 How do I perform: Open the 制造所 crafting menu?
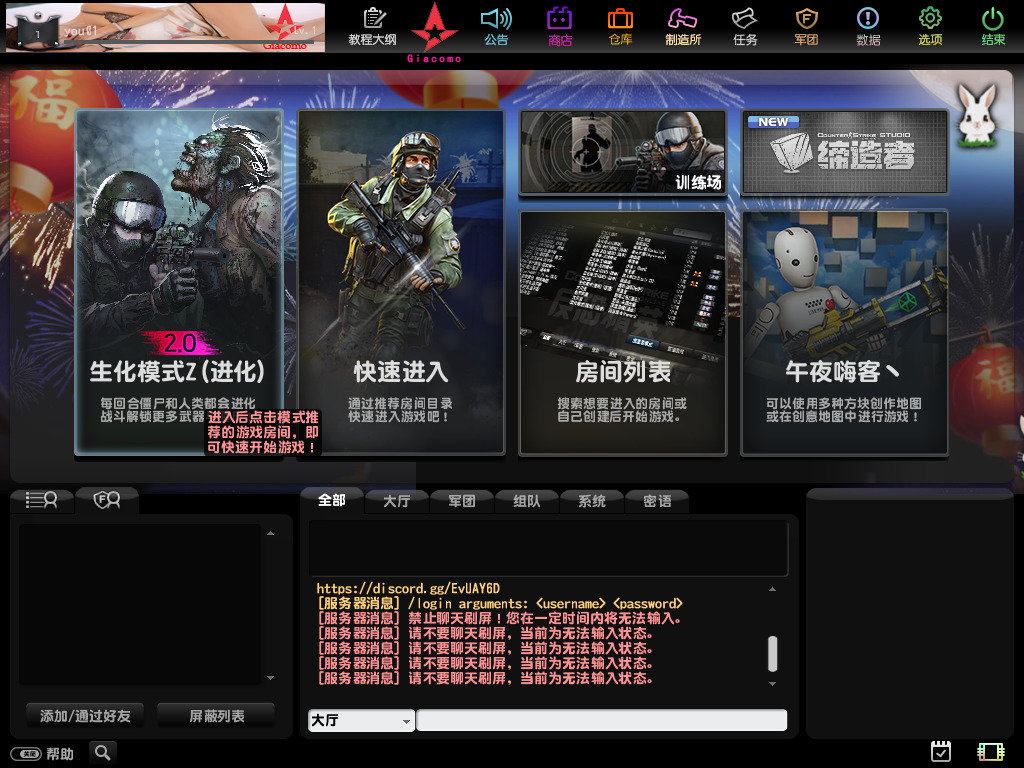point(682,25)
